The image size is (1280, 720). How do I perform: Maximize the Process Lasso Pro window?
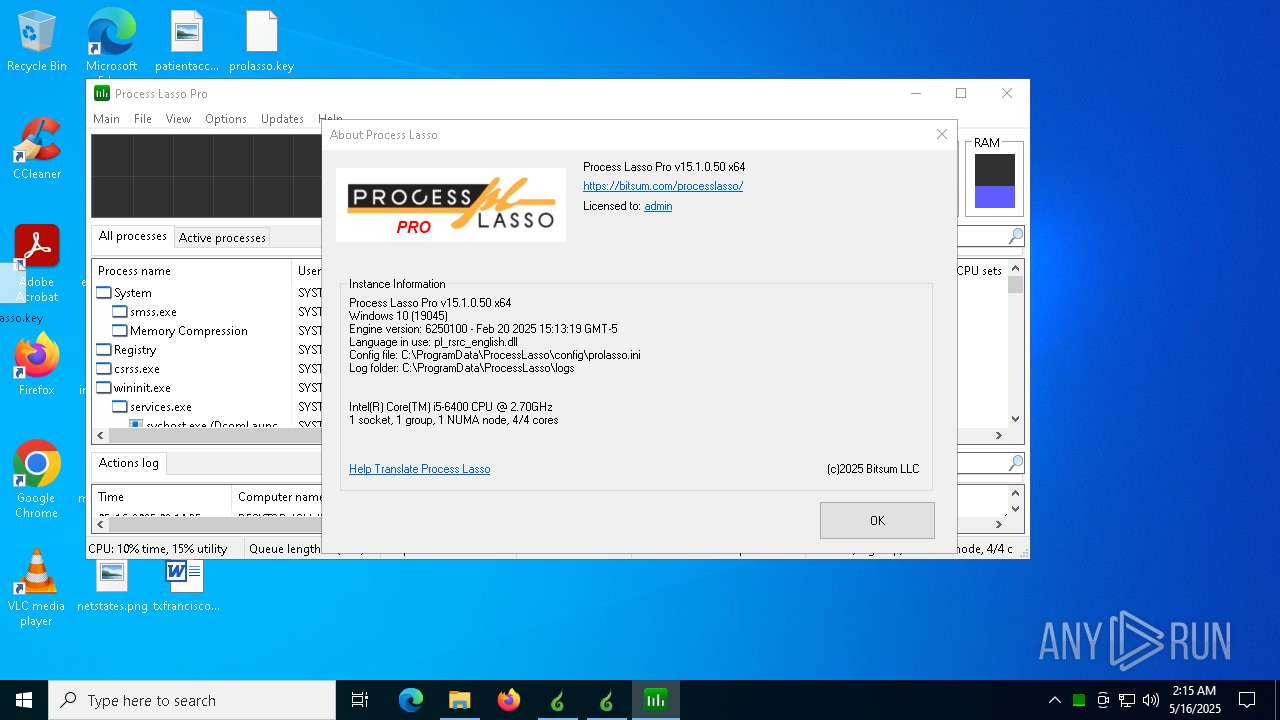pyautogui.click(x=961, y=93)
